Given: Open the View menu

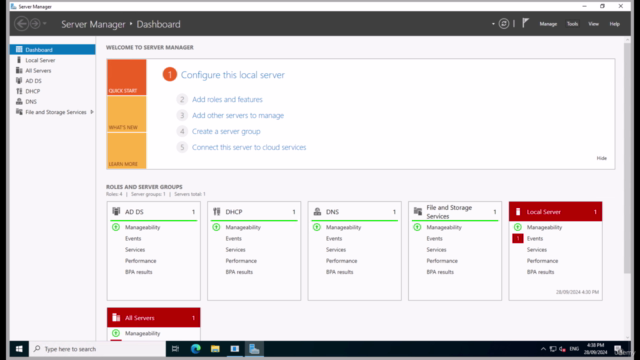Looking at the screenshot, I should pyautogui.click(x=593, y=24).
